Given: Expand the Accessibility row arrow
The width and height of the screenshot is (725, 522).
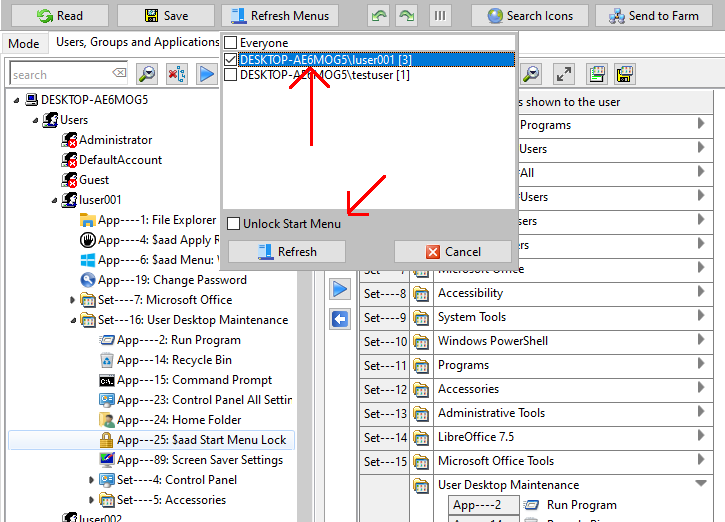Looking at the screenshot, I should tap(701, 293).
